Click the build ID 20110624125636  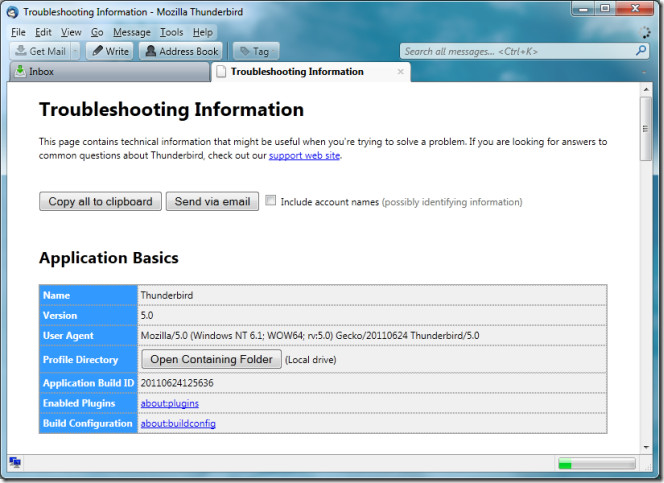pos(177,383)
